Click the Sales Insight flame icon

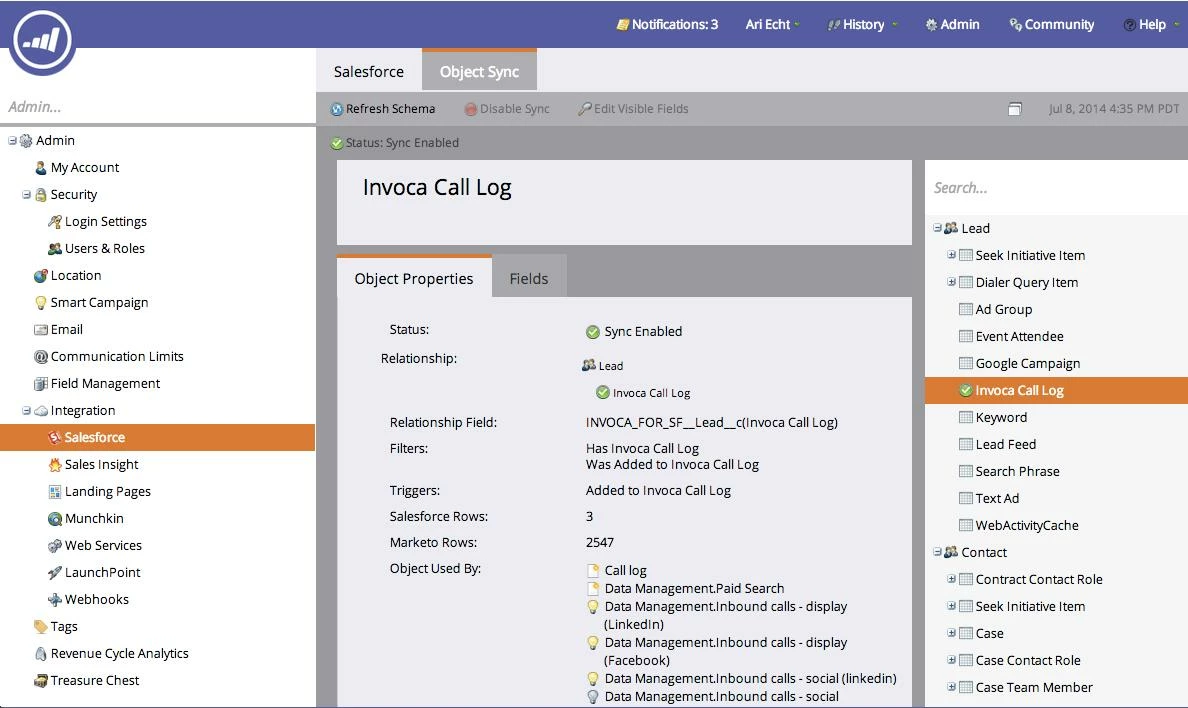coord(55,465)
